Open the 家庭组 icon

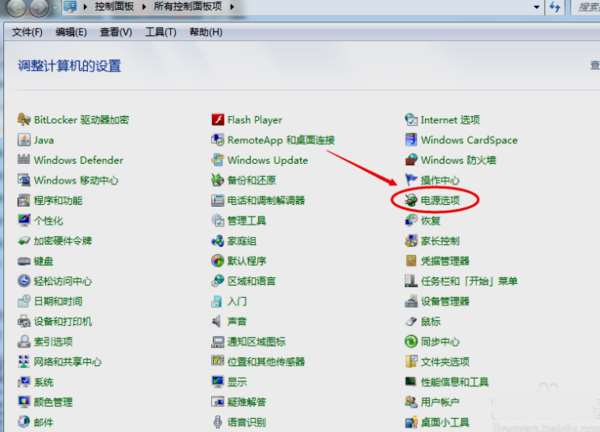click(x=217, y=241)
